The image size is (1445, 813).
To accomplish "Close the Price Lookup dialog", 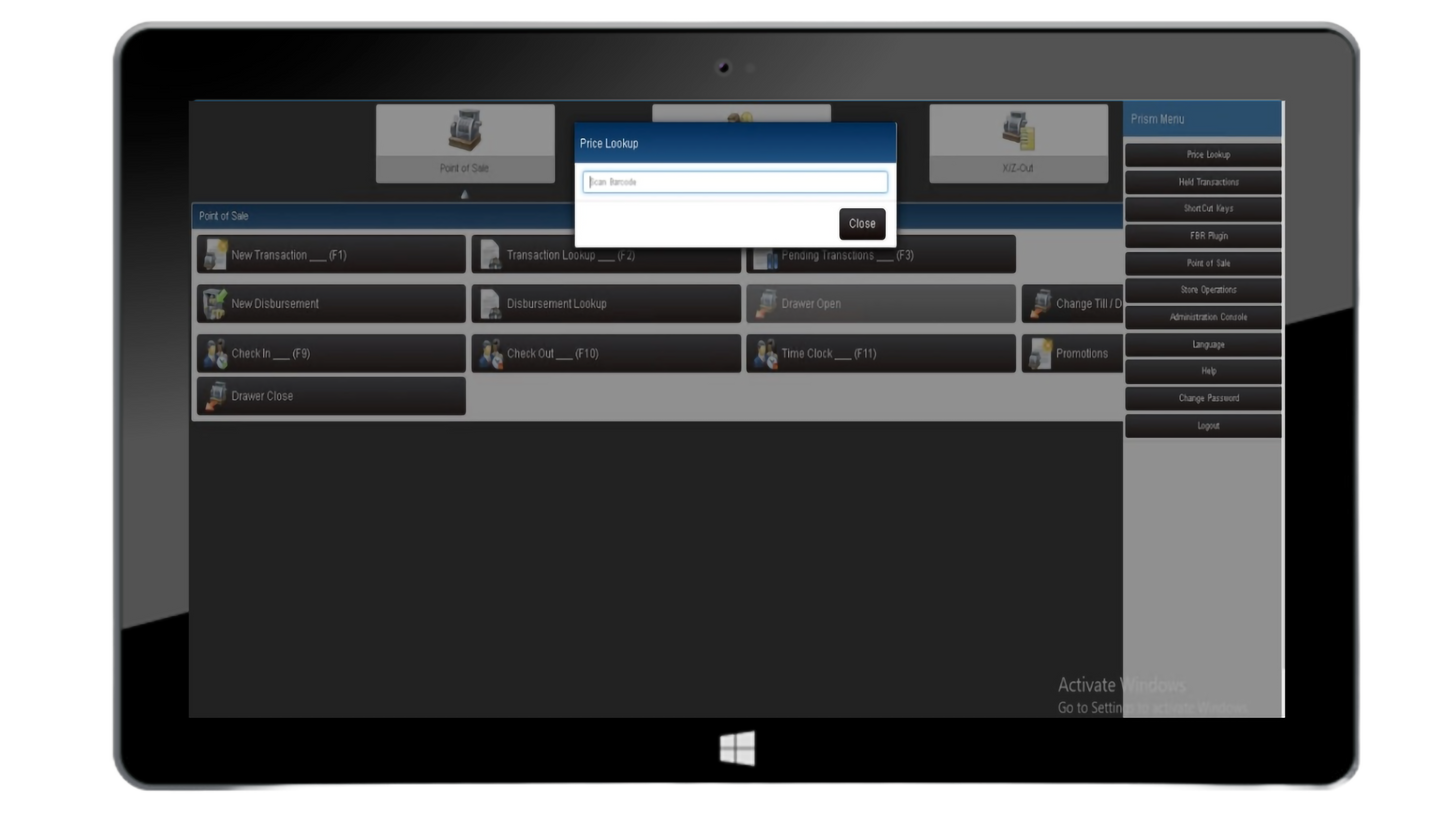I will click(861, 224).
